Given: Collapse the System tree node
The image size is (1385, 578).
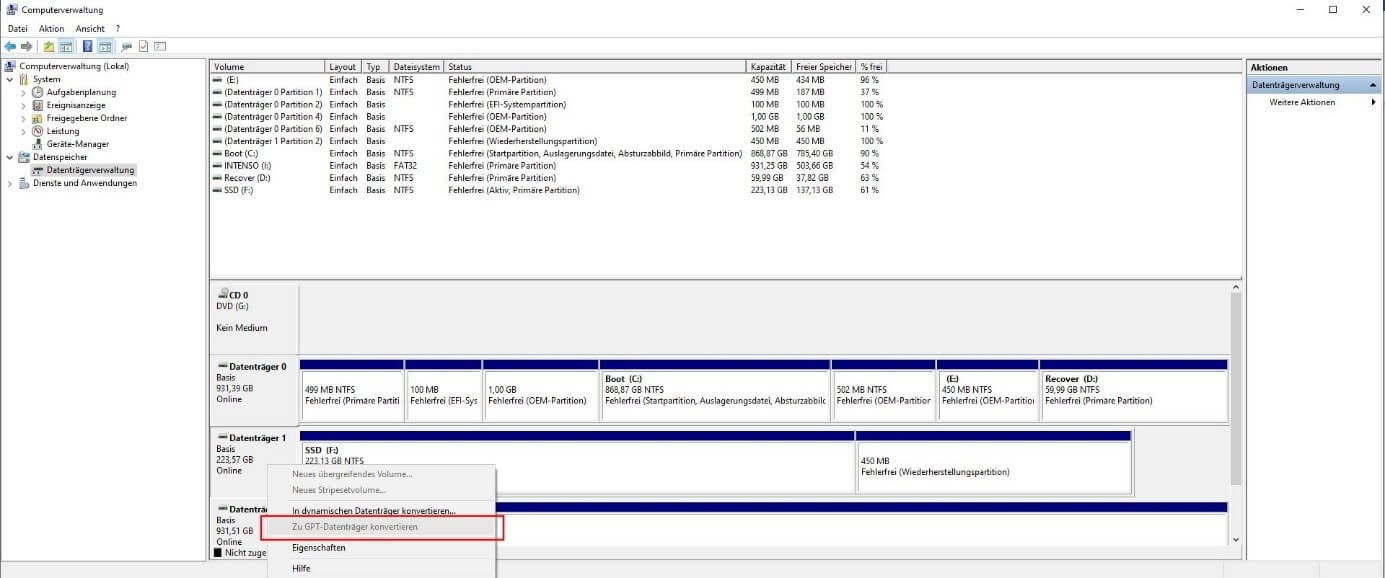Looking at the screenshot, I should coord(10,79).
